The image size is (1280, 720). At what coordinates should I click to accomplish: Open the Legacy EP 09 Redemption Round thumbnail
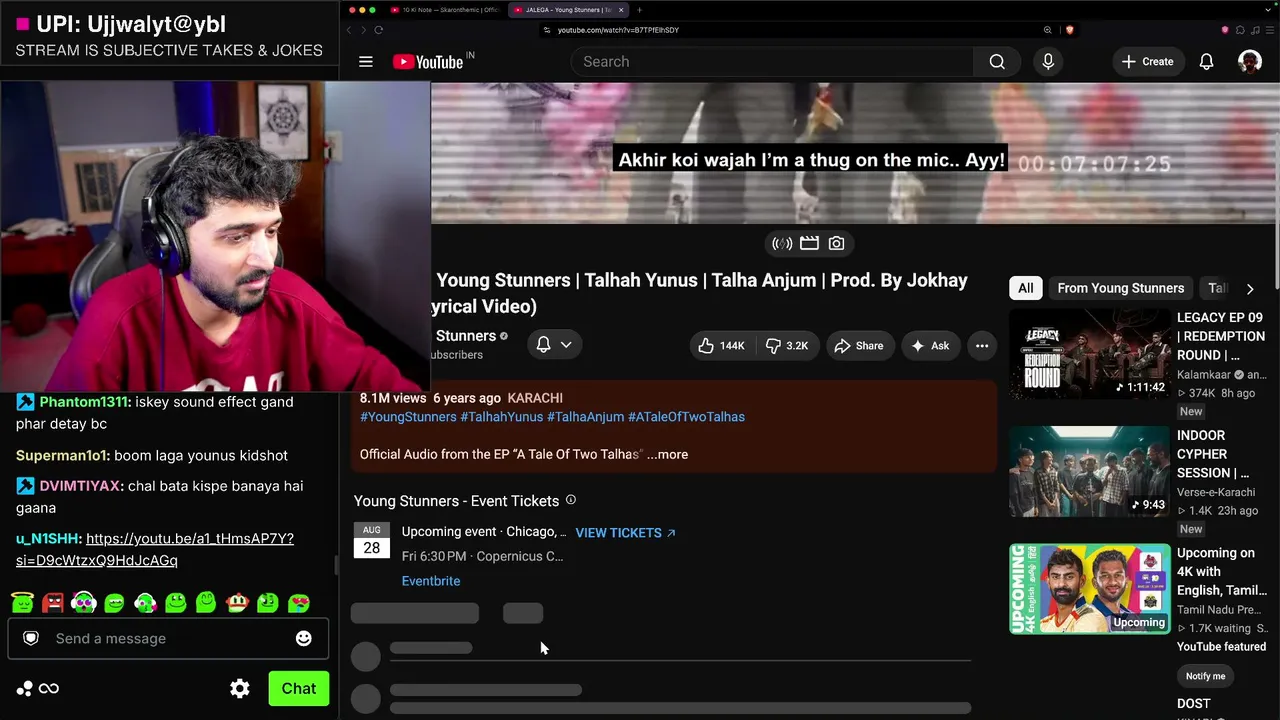click(1089, 354)
